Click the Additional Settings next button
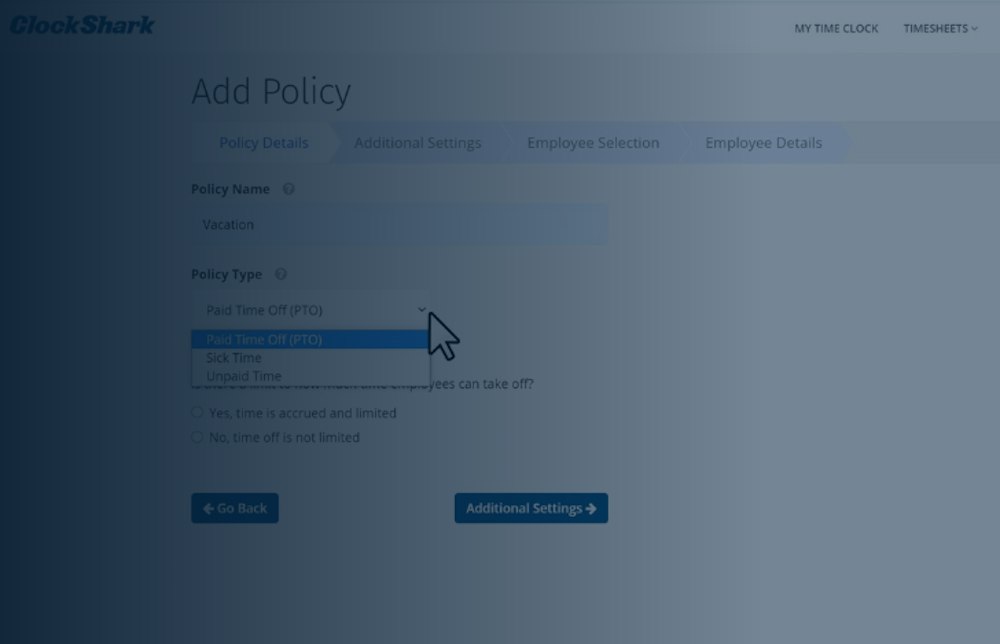Viewport: 1000px width, 644px height. [x=531, y=508]
